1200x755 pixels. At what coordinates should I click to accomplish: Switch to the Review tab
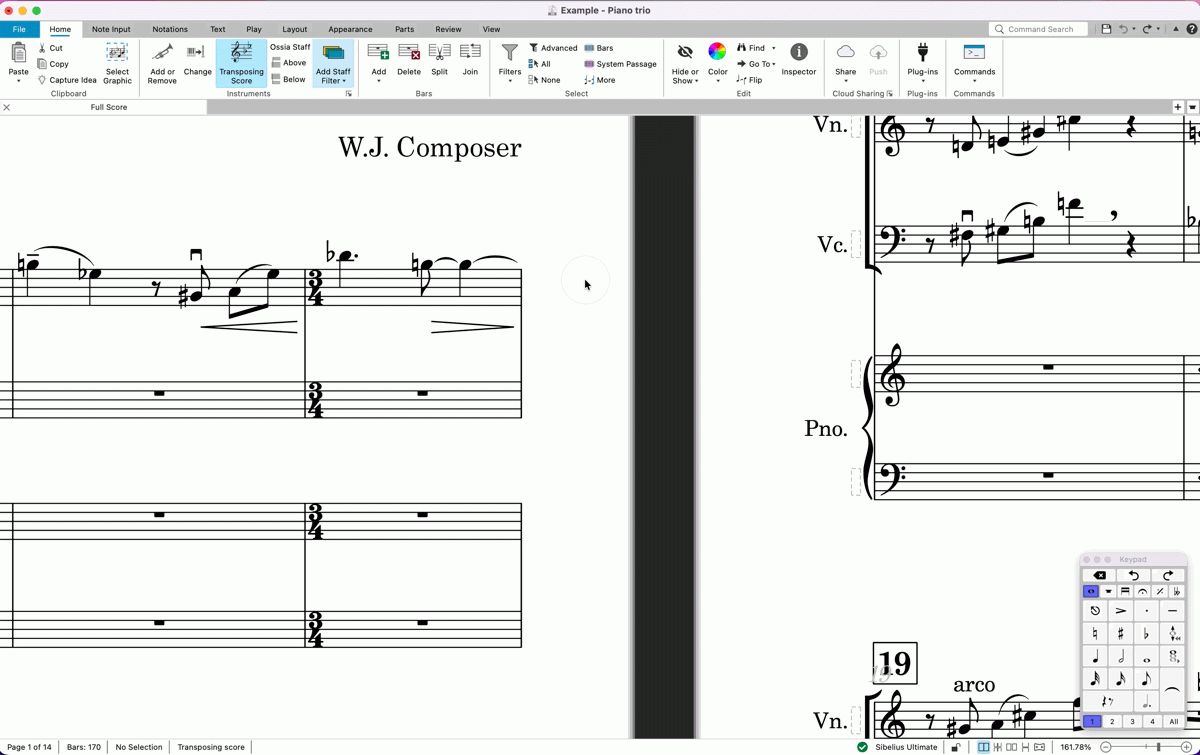click(448, 29)
